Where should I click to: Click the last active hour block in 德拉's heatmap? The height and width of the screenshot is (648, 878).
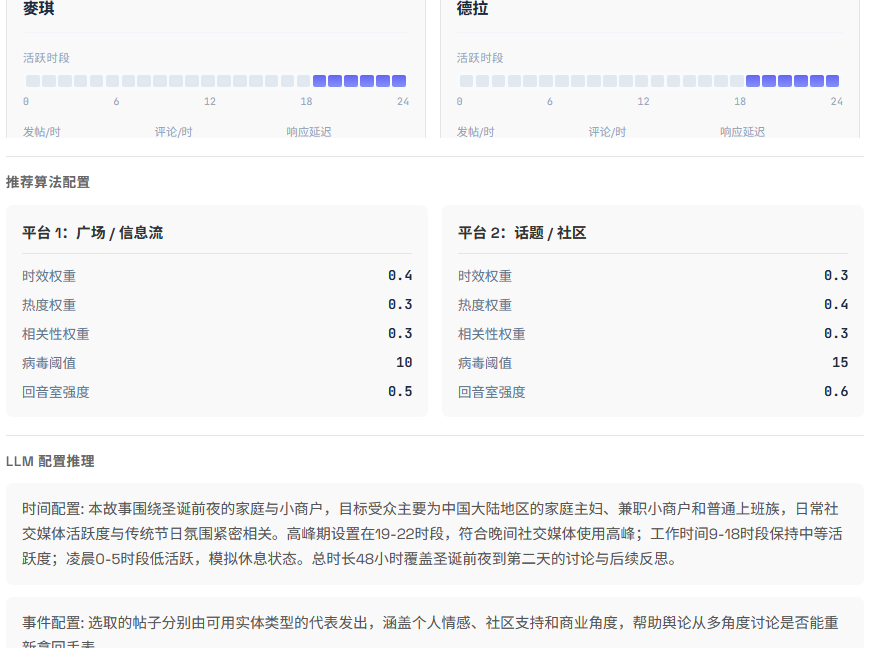click(832, 80)
